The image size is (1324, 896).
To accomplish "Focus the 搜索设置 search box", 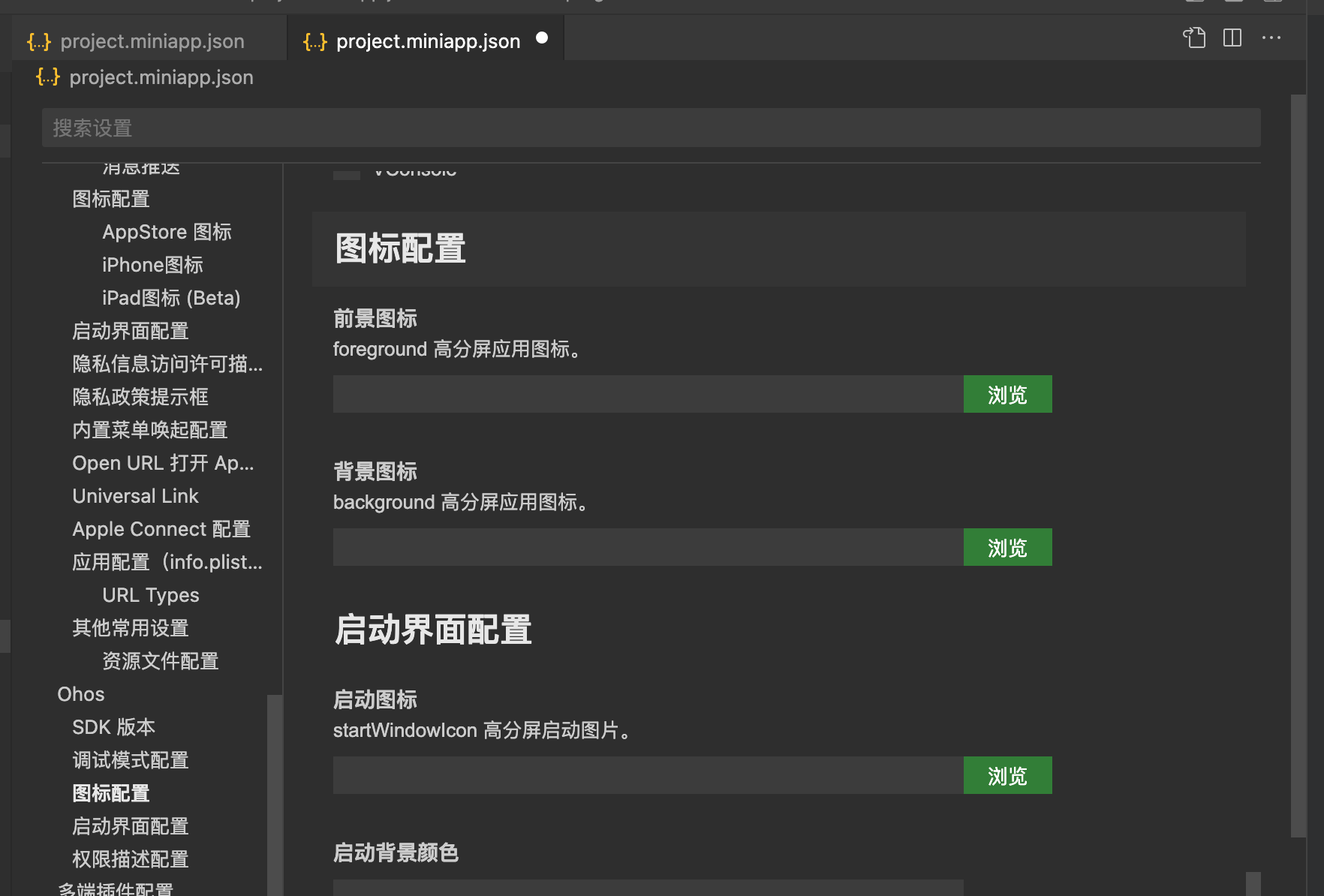I will [650, 128].
